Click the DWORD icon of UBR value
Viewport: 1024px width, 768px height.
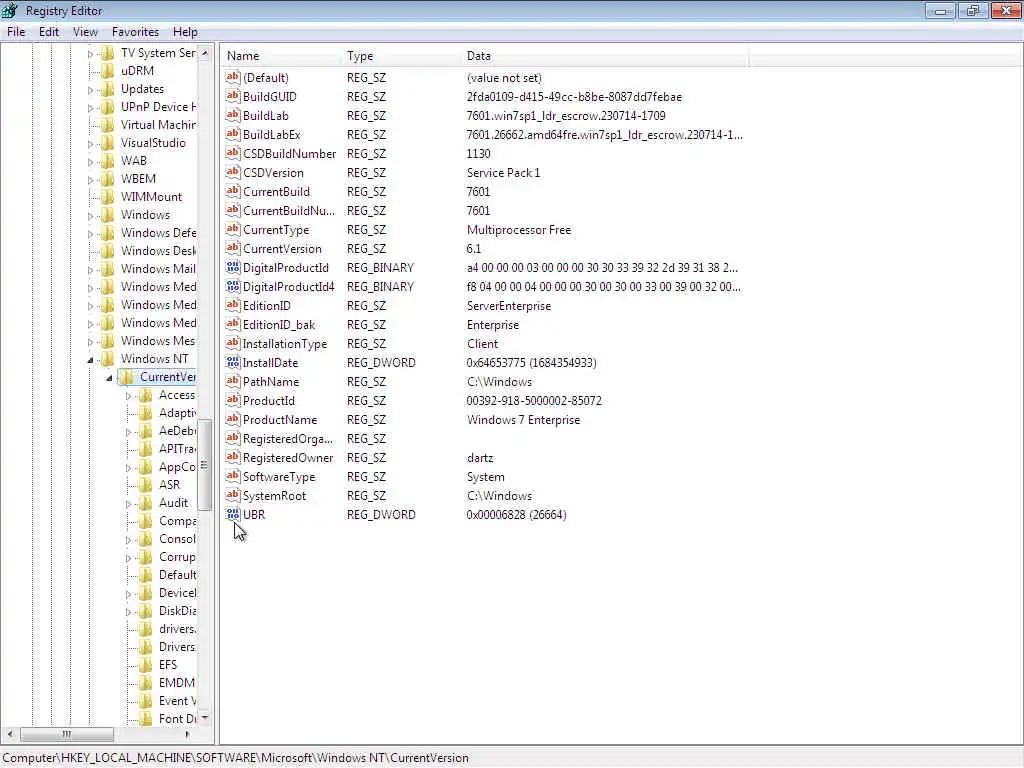[x=233, y=515]
